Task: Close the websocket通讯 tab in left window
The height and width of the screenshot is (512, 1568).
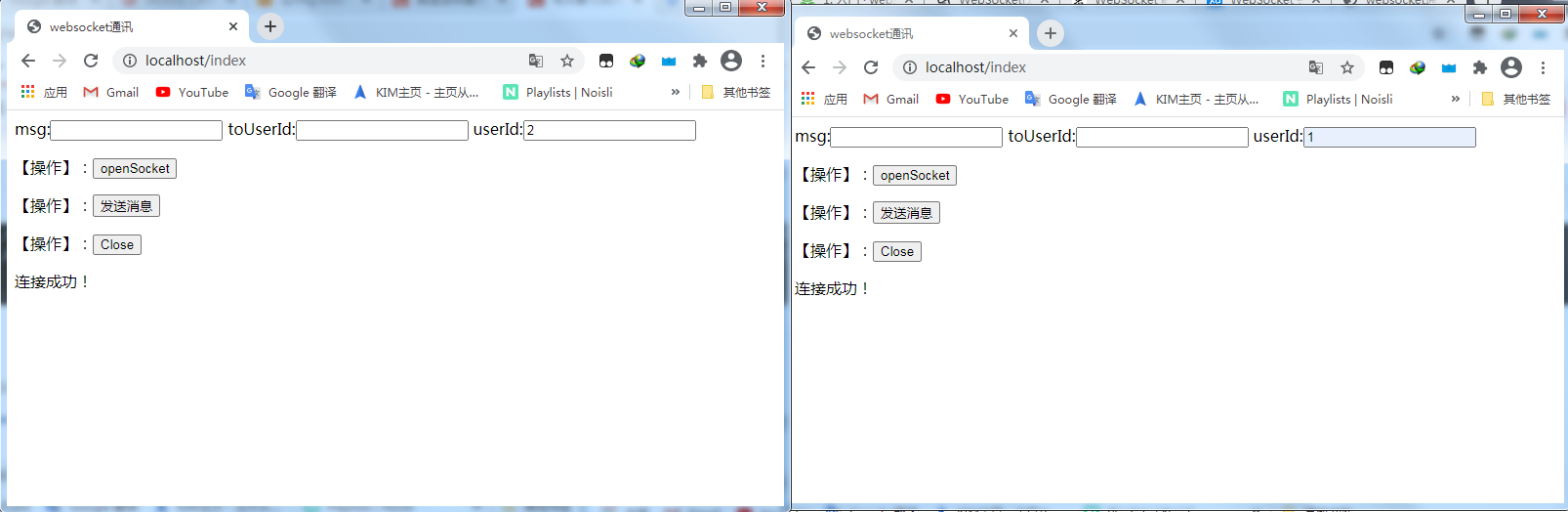Action: (233, 26)
